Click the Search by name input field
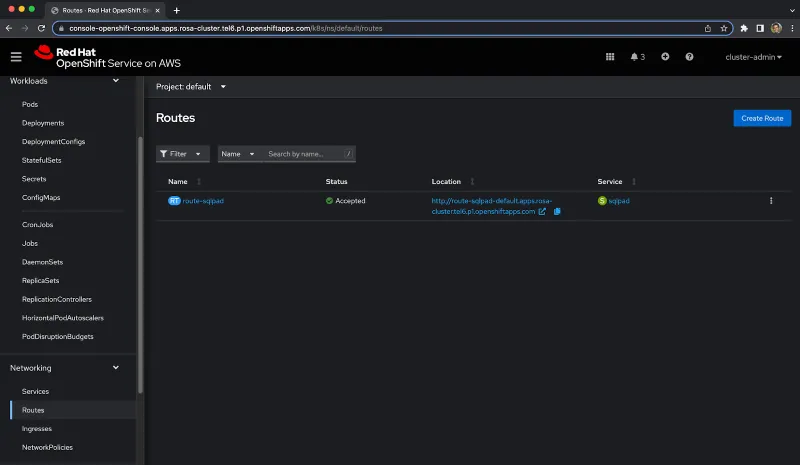Image resolution: width=800 pixels, height=465 pixels. tap(305, 154)
